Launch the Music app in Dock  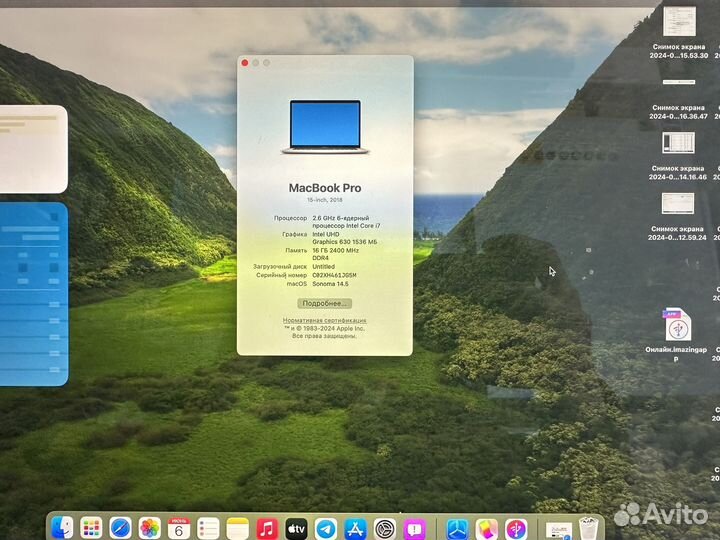pos(267,528)
